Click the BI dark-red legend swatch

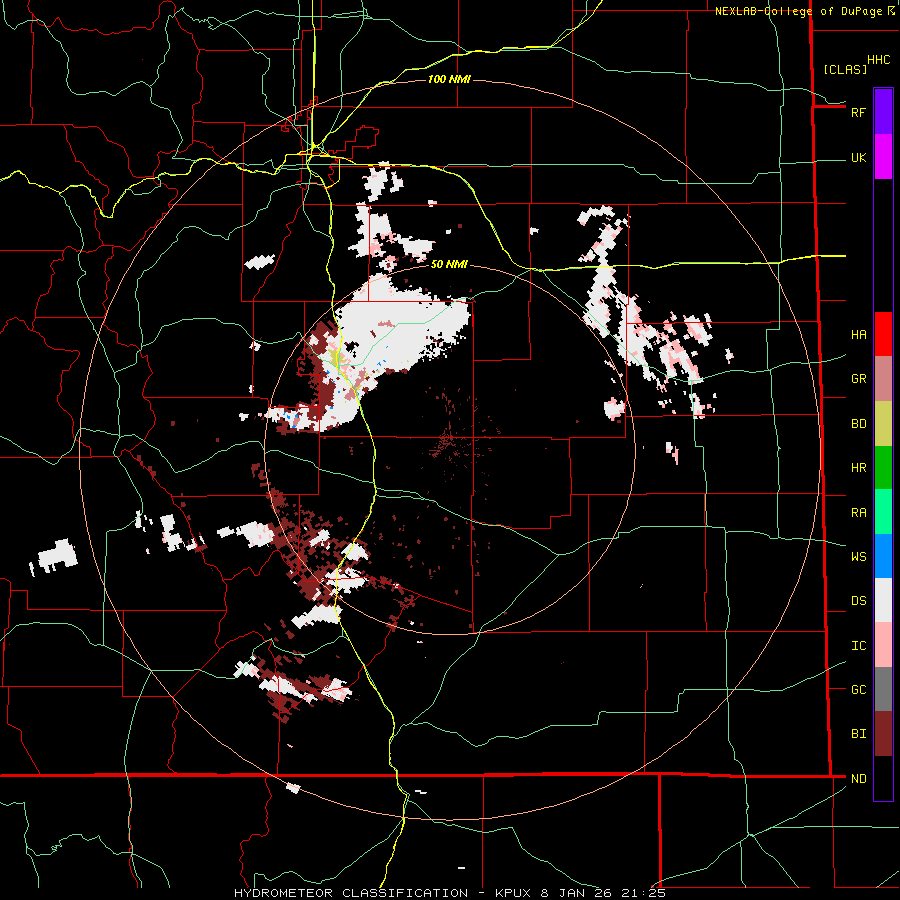pos(883,734)
